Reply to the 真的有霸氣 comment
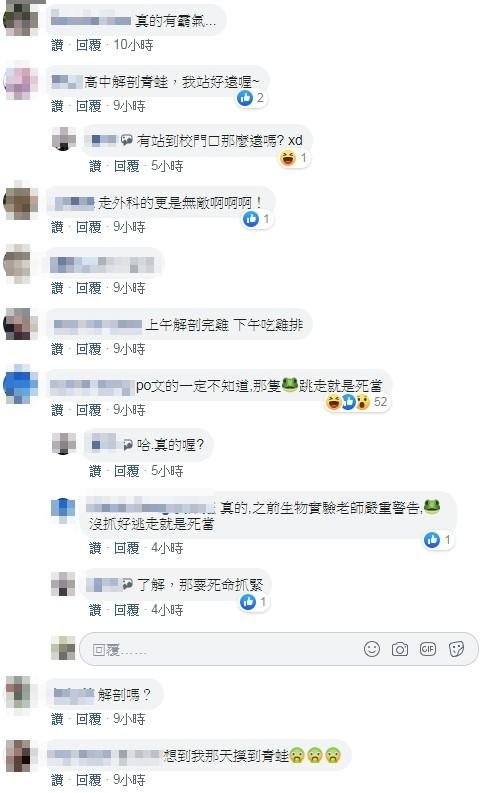Screen dimensions: 486x793 click(x=89, y=45)
